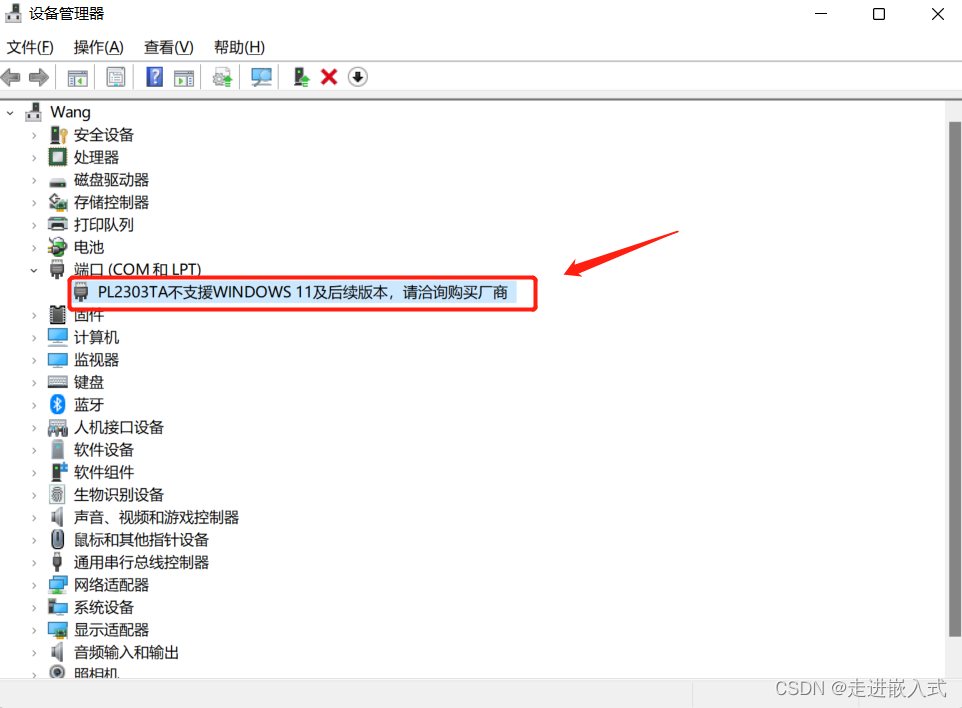Open the Properties toolbar icon
Screen dimensions: 962x708
tap(115, 77)
